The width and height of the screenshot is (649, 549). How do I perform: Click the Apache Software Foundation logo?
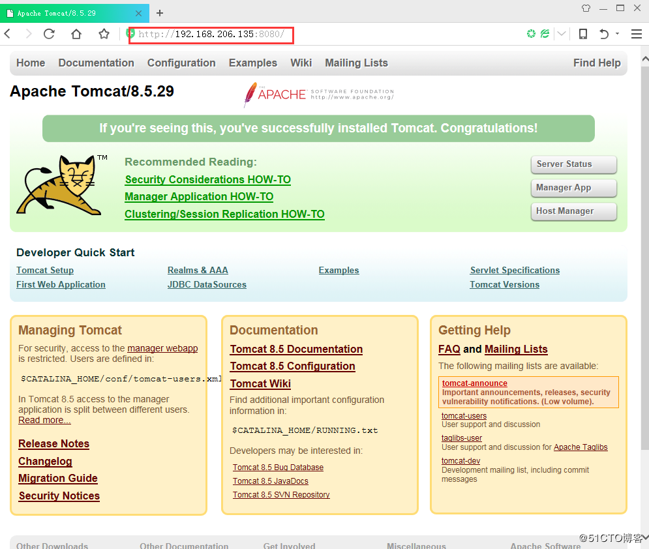tap(319, 94)
